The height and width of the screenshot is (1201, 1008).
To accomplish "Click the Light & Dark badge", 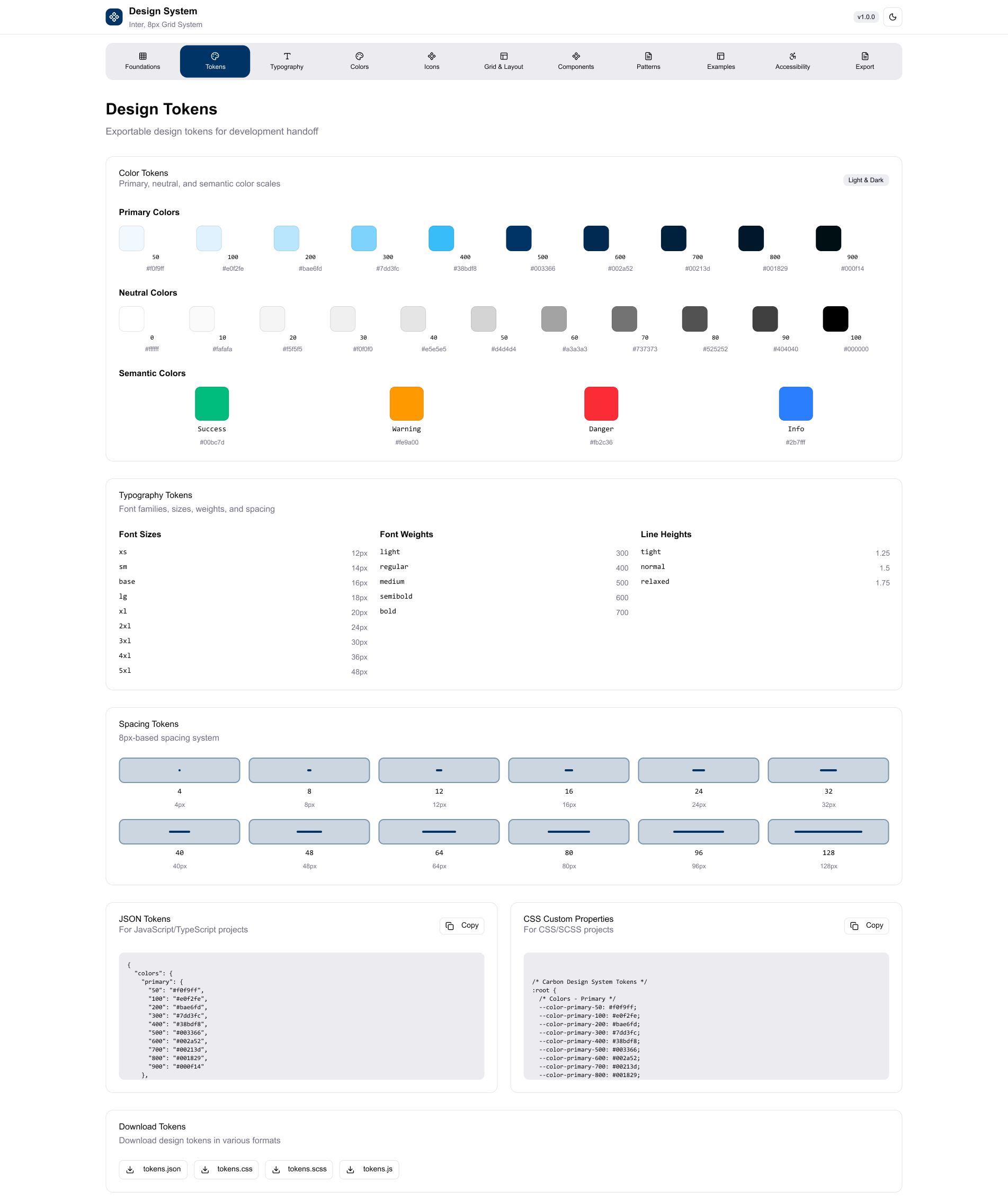I will [866, 180].
